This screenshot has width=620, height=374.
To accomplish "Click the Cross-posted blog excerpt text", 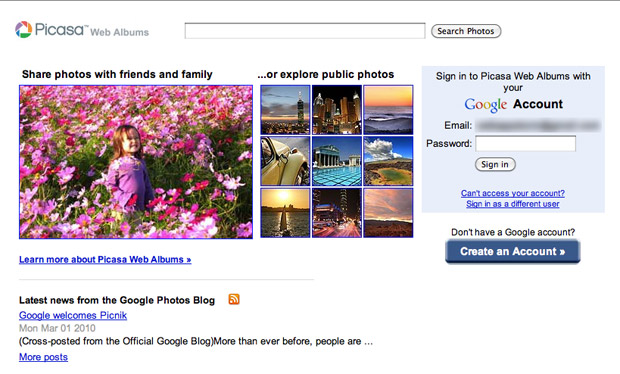I will tap(196, 341).
